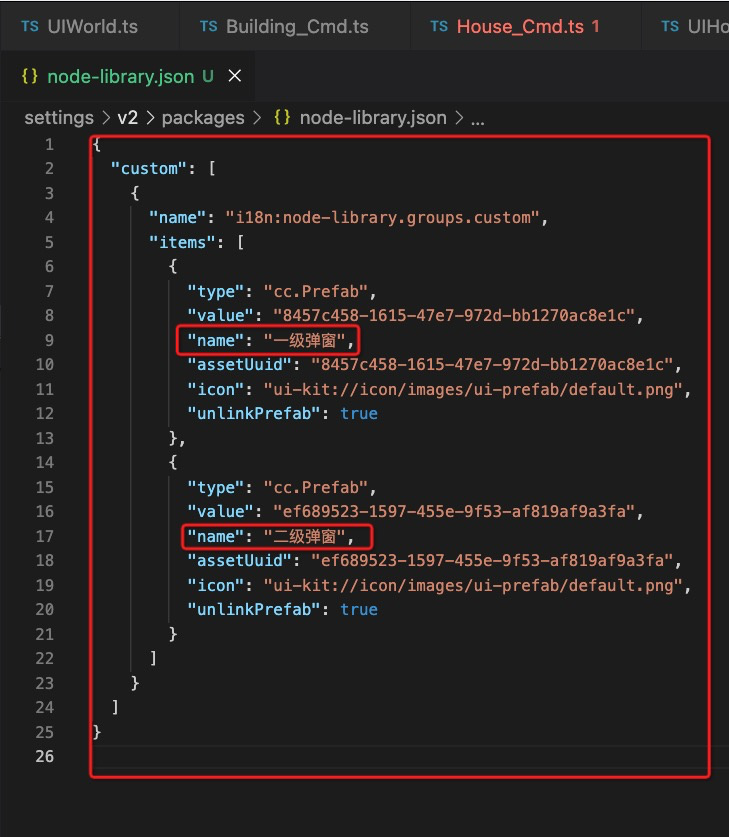
Task: Open the settings breadcrumb folder
Action: point(59,117)
